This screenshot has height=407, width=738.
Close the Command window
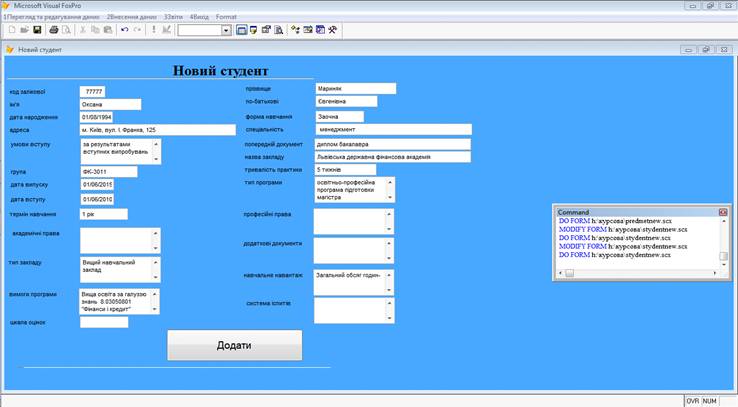(723, 212)
